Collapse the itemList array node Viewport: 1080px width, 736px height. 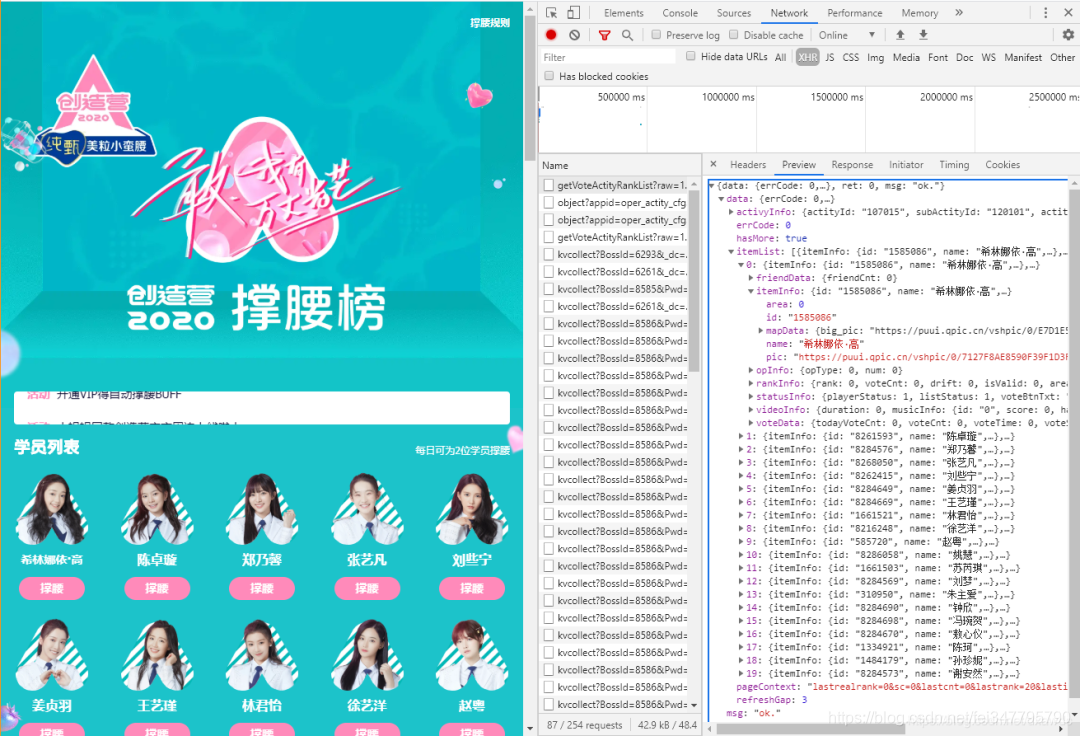731,252
